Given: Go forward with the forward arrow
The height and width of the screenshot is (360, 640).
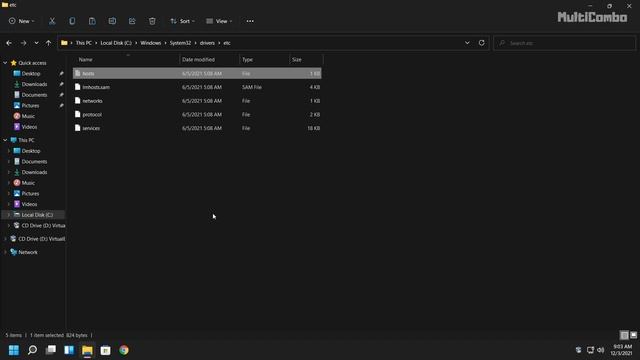Looking at the screenshot, I should (x=23, y=43).
